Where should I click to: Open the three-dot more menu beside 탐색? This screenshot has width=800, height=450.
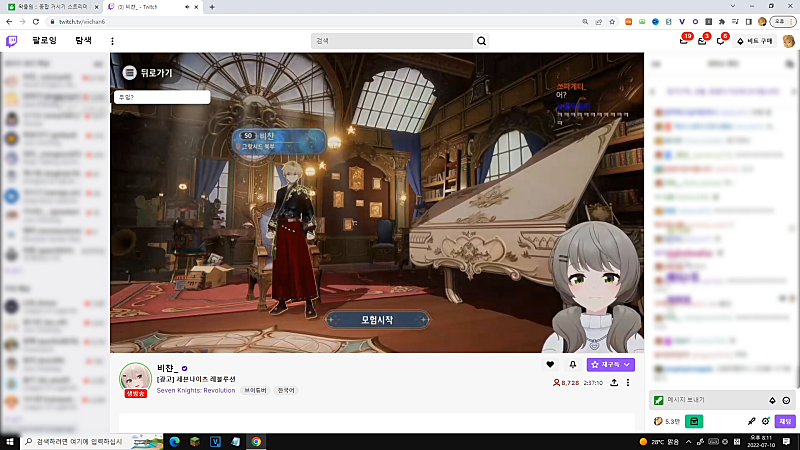click(112, 41)
